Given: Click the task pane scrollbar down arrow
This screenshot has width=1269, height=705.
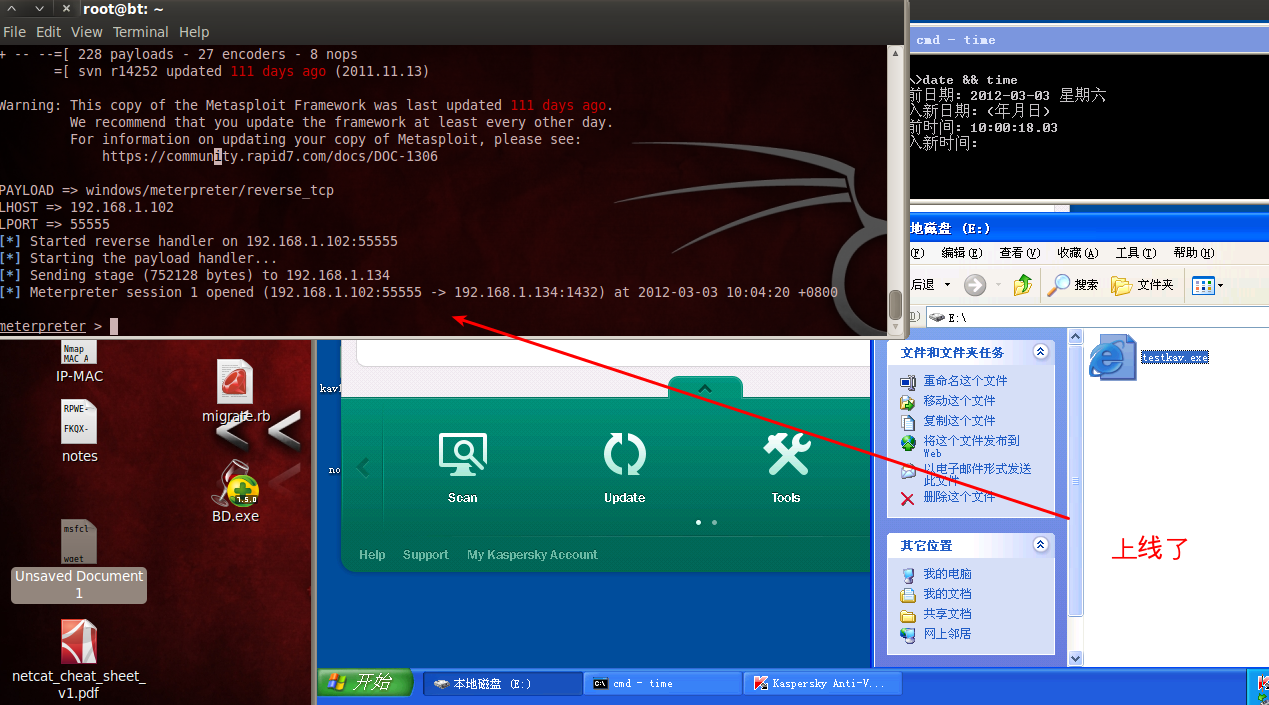Looking at the screenshot, I should [x=1076, y=658].
